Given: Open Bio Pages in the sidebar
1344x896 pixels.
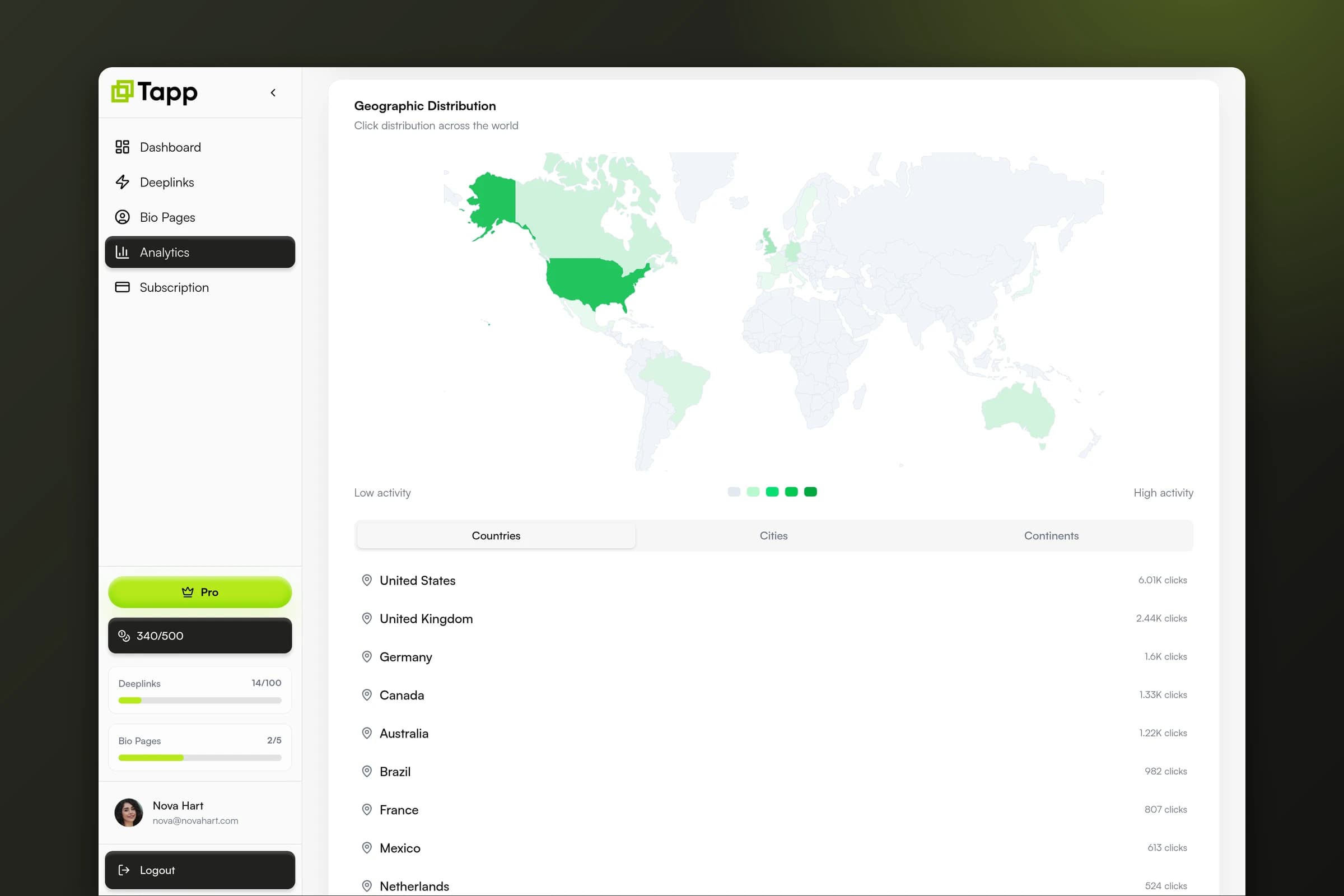Looking at the screenshot, I should pyautogui.click(x=200, y=217).
